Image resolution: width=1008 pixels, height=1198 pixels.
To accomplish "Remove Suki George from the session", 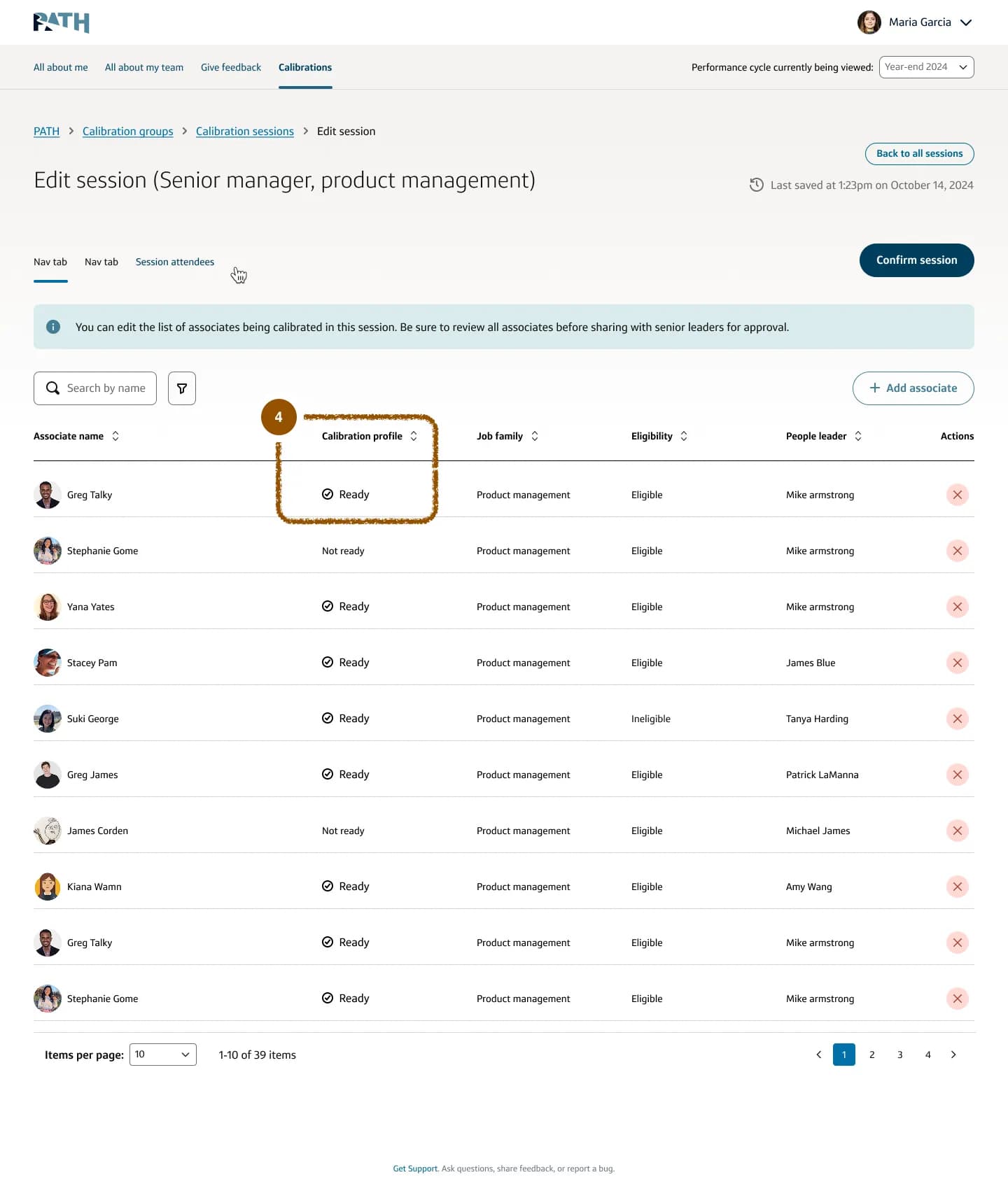I will [957, 719].
